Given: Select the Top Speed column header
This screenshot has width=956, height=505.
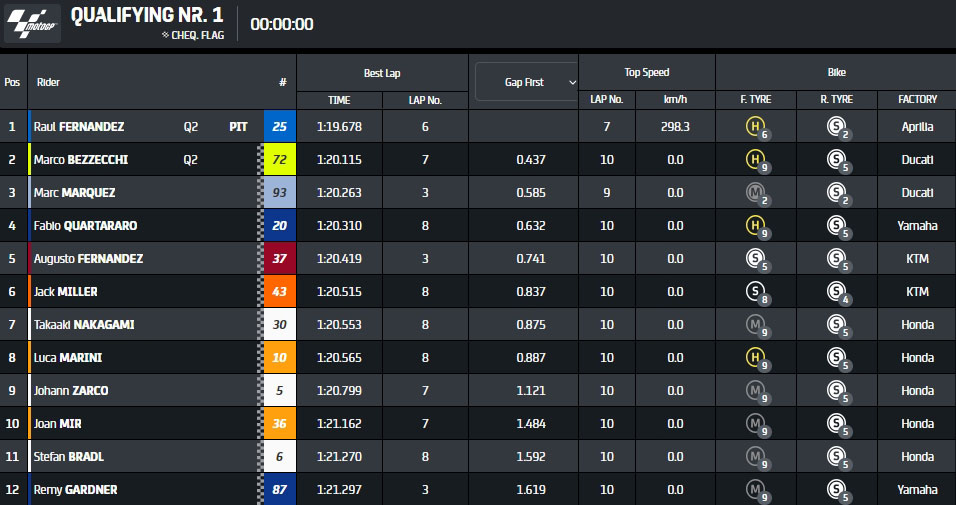Looking at the screenshot, I should tap(647, 73).
